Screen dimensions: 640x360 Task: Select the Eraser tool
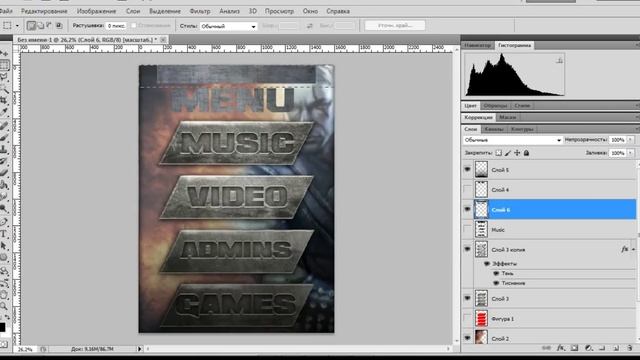pos(4,173)
